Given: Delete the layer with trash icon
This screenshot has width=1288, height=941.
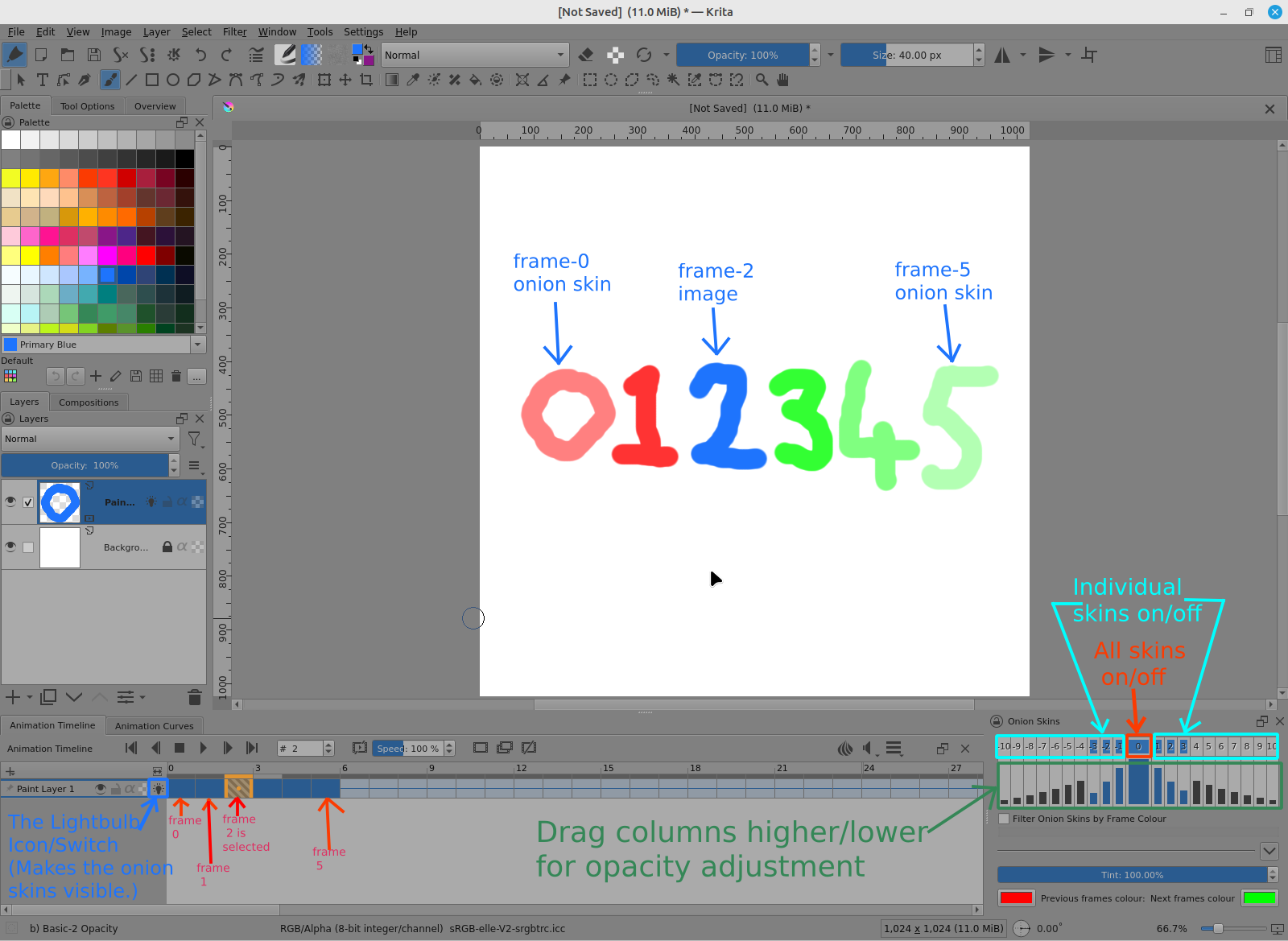Looking at the screenshot, I should (x=194, y=697).
